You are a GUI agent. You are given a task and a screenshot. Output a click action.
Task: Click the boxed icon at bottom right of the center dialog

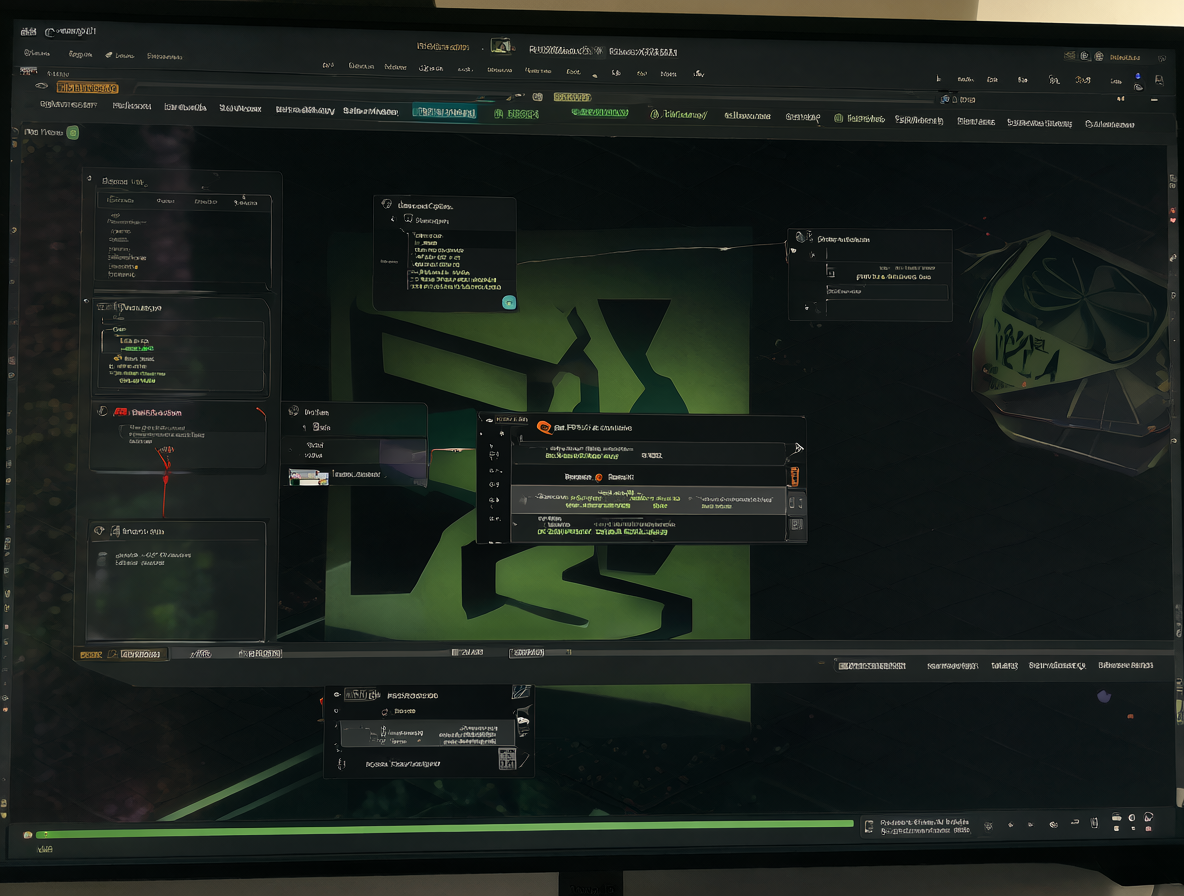795,525
